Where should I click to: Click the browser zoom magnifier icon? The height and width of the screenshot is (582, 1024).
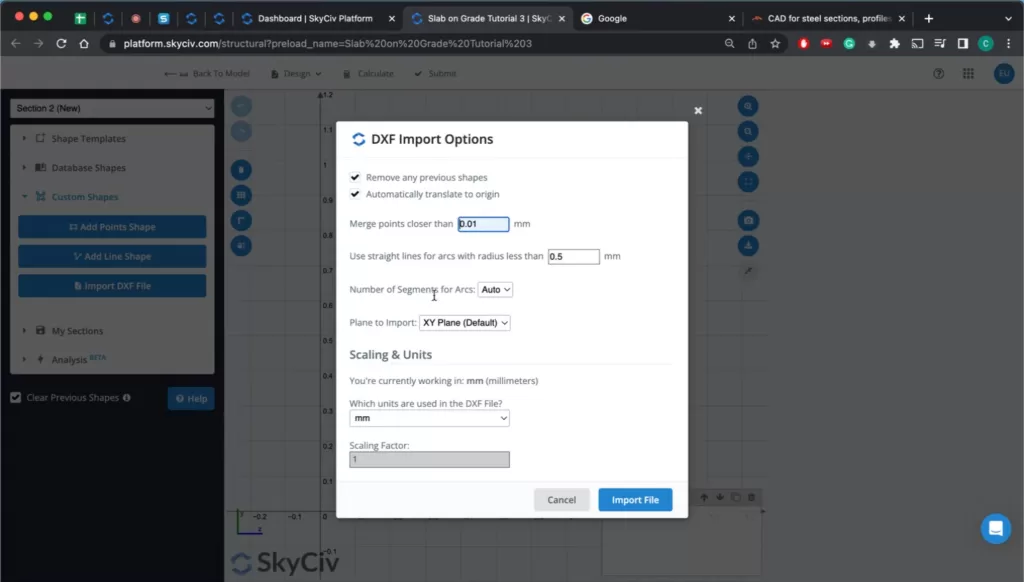pos(729,44)
